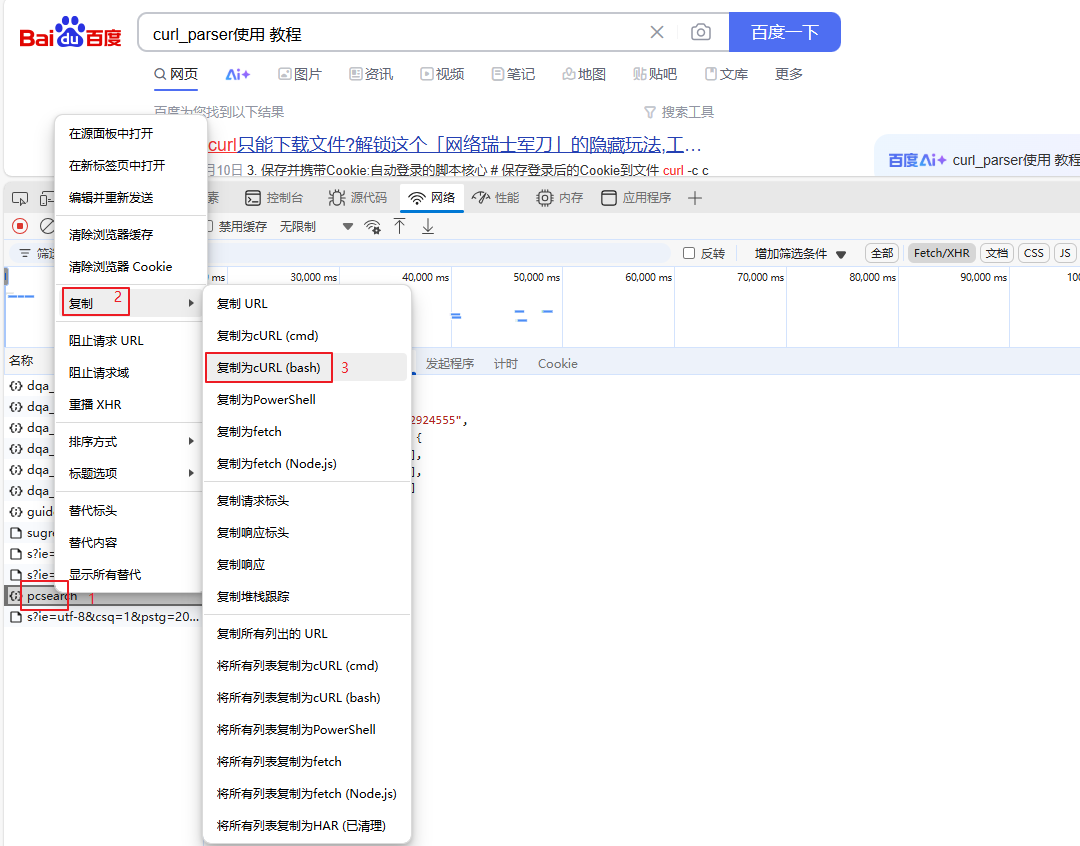1080x846 pixels.
Task: Open the Cookie tab in request details
Action: [557, 364]
